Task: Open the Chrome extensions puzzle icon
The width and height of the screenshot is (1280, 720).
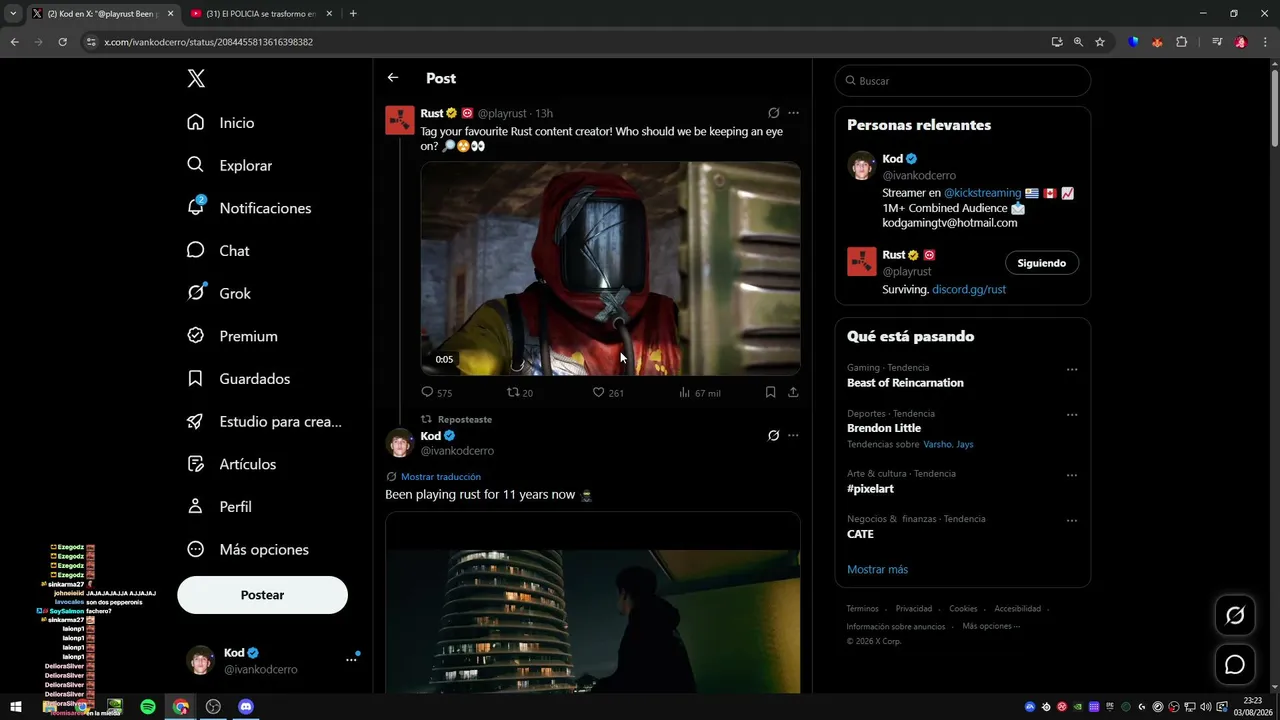Action: 1181,42
